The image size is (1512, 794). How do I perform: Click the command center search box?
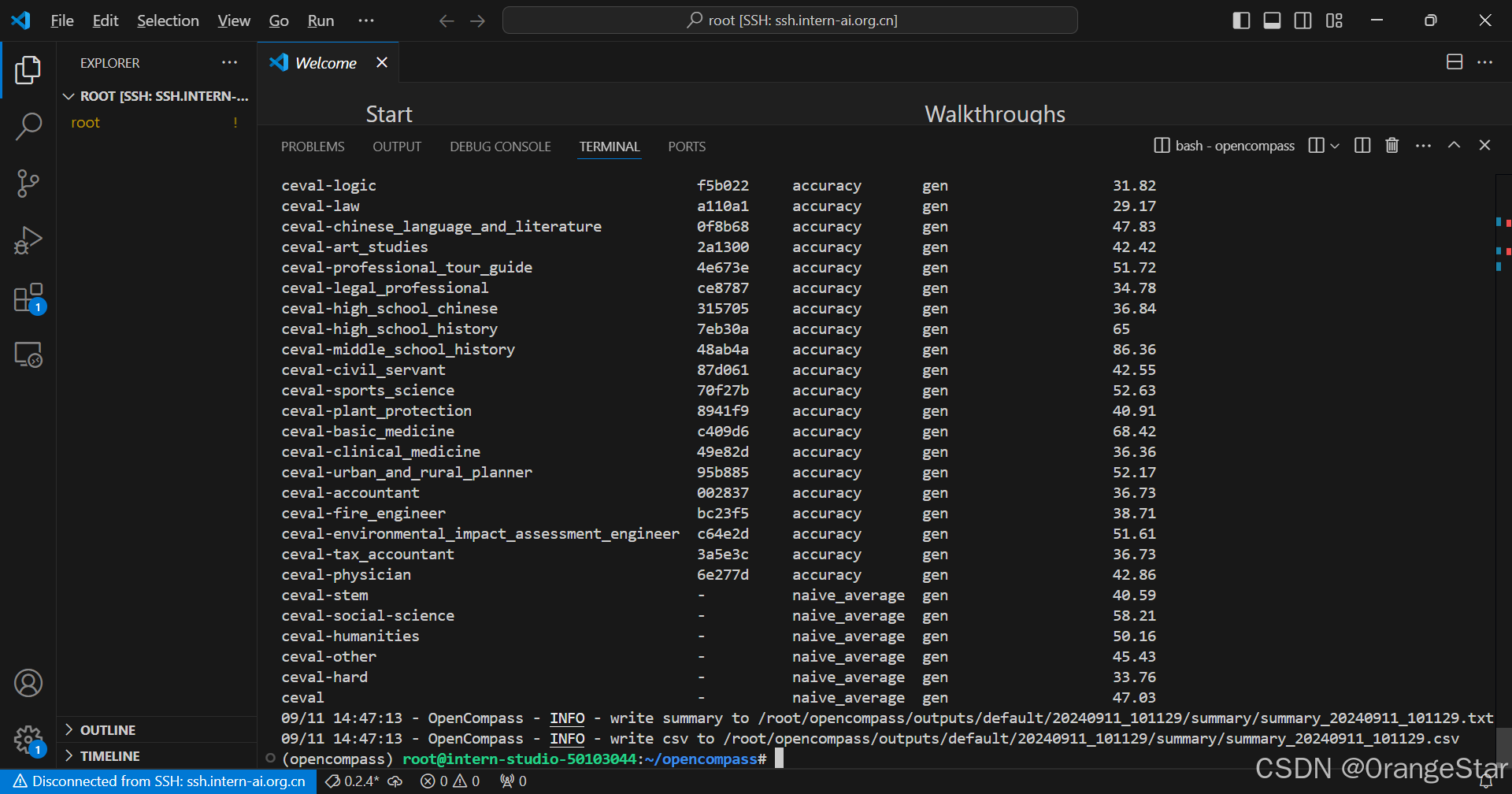pyautogui.click(x=790, y=20)
